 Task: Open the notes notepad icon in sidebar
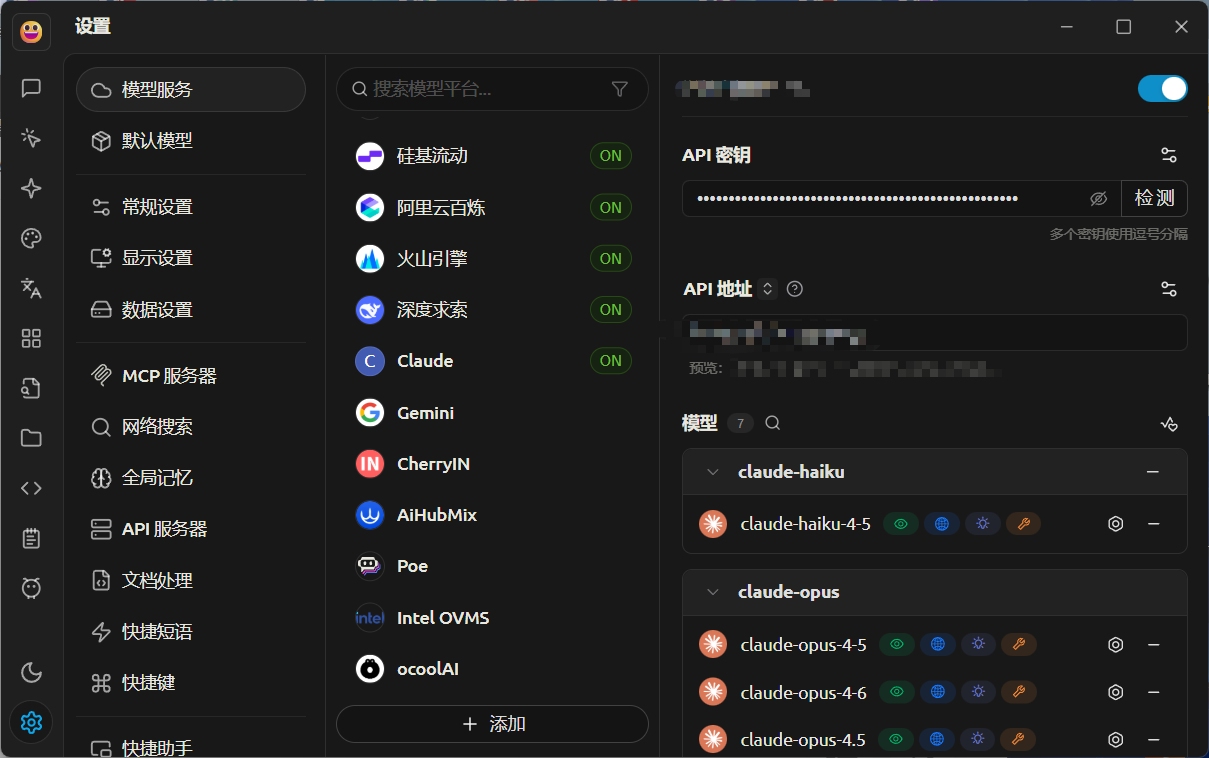coord(31,538)
